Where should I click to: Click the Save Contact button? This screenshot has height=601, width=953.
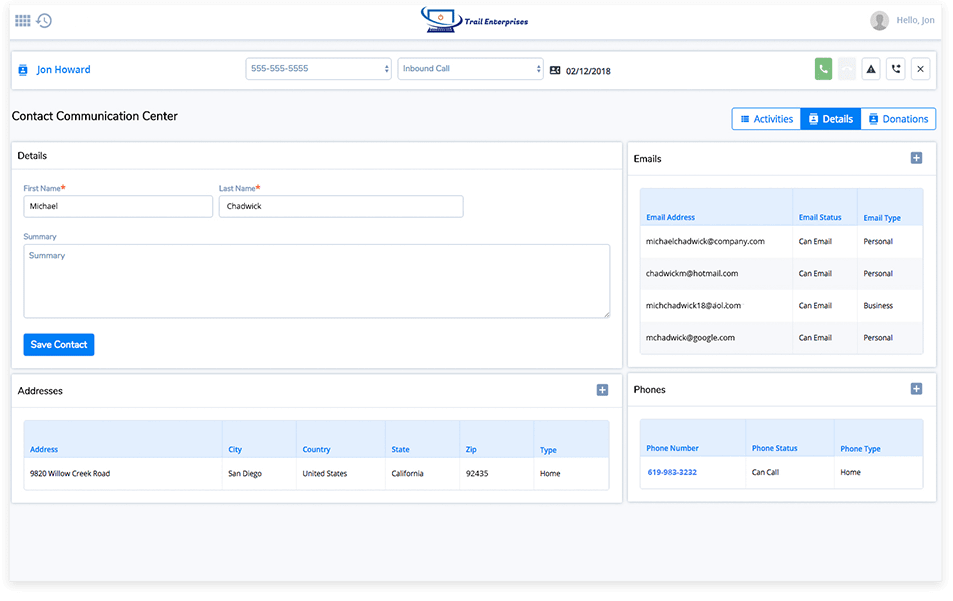[x=58, y=344]
